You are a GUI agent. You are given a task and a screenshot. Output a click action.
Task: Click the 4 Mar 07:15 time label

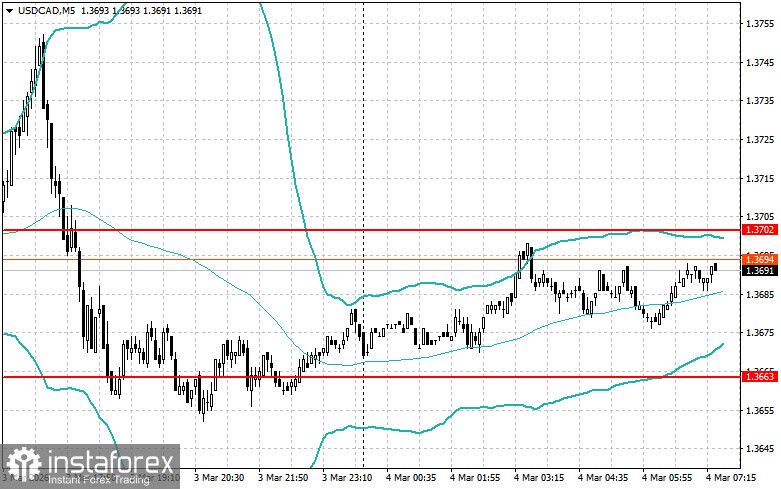point(731,478)
